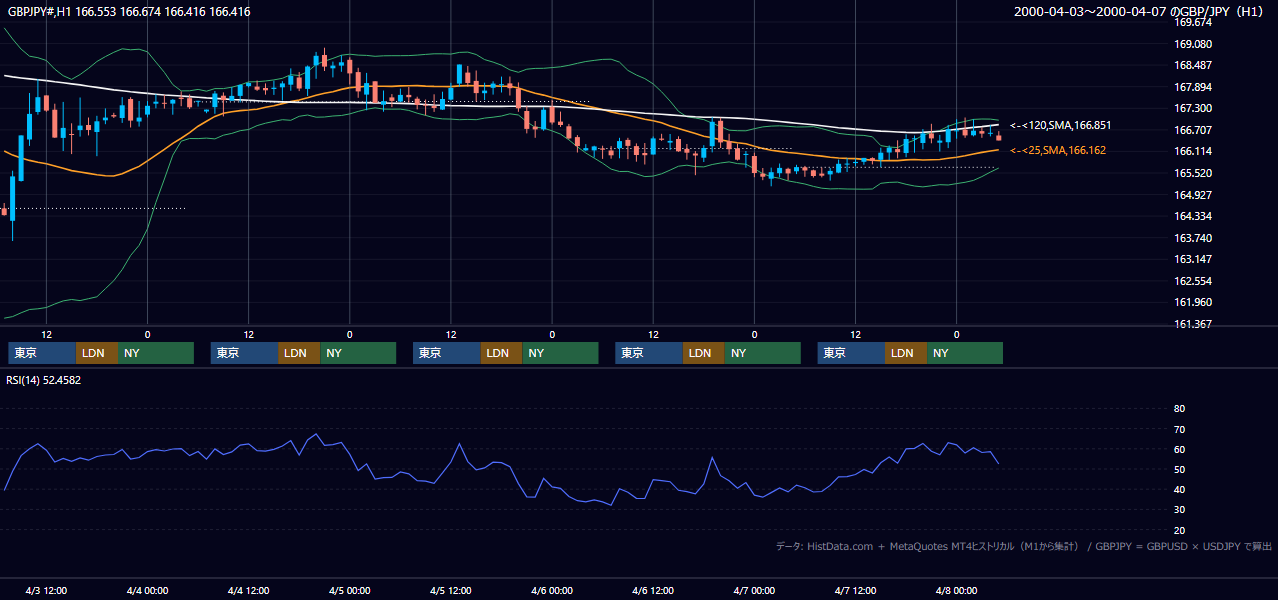1278x600 pixels.
Task: Click price level 162.554 on axis
Action: point(1193,281)
